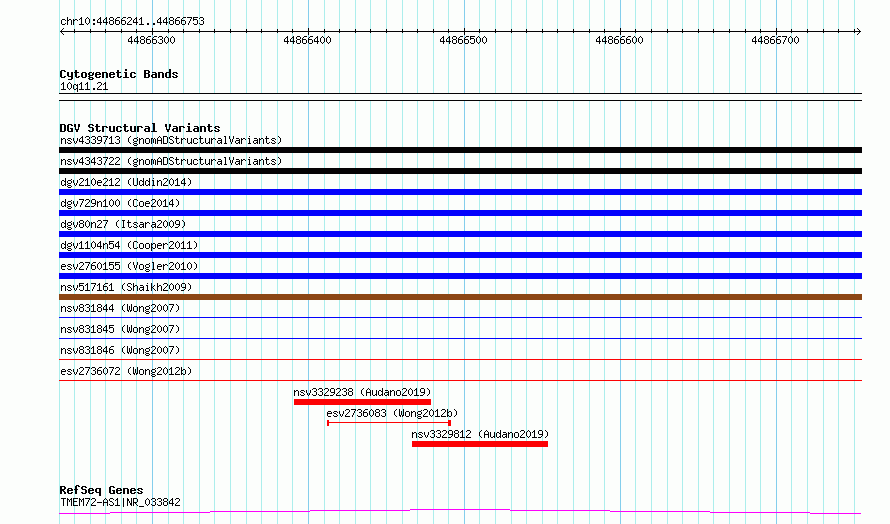Click ruler position 44866700
This screenshot has width=890, height=524.
click(x=775, y=40)
